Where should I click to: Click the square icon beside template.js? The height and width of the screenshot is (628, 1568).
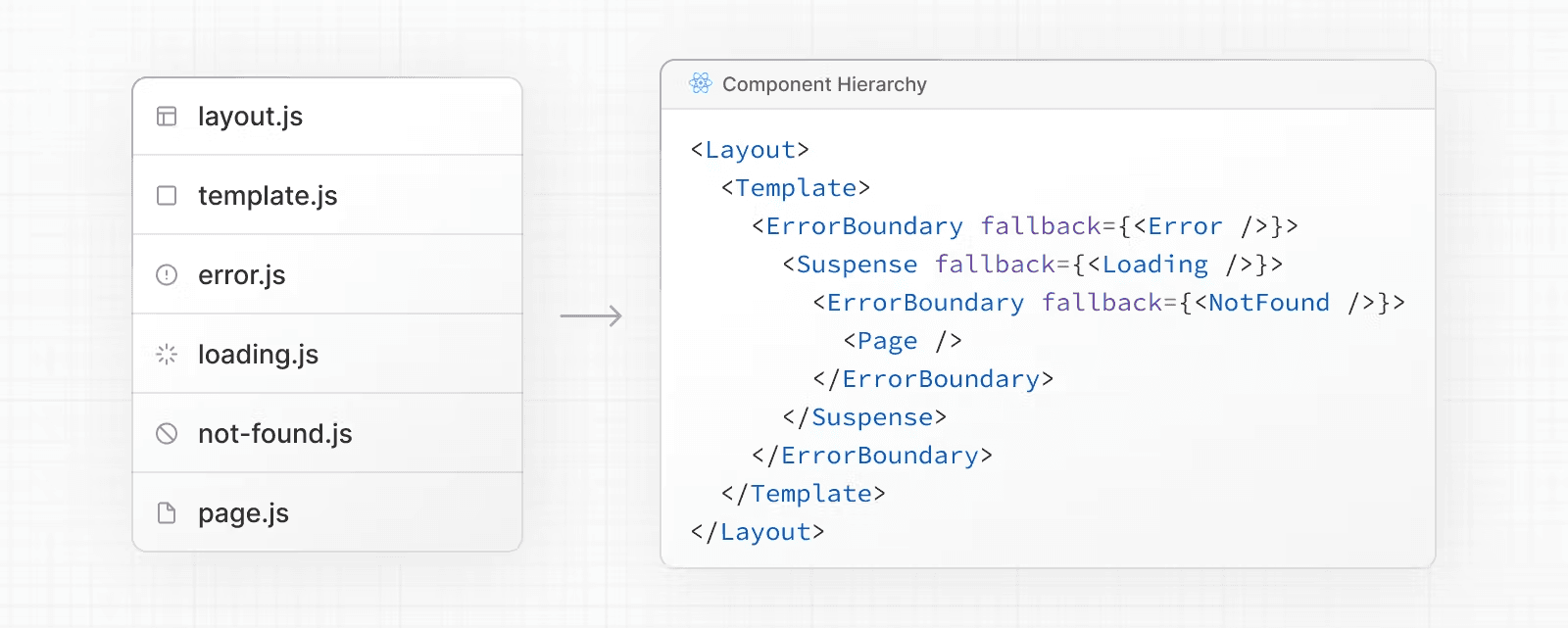[167, 196]
